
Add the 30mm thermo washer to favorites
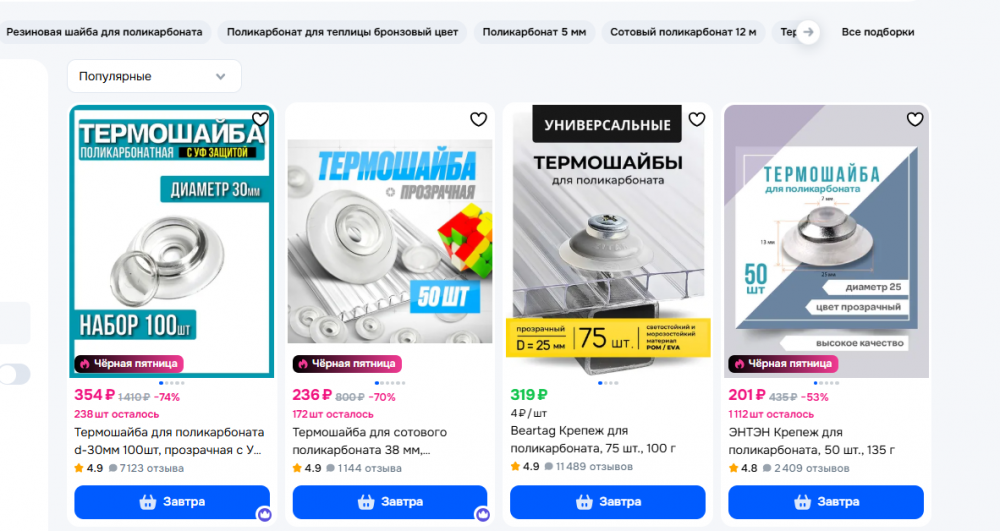coord(260,119)
